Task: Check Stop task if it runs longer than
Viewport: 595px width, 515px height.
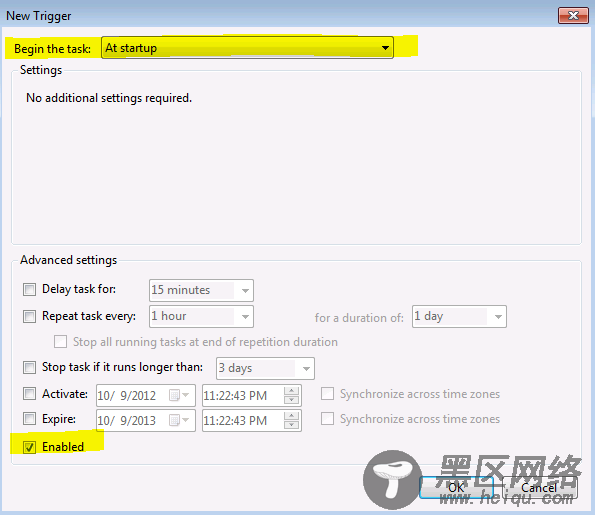Action: (29, 367)
